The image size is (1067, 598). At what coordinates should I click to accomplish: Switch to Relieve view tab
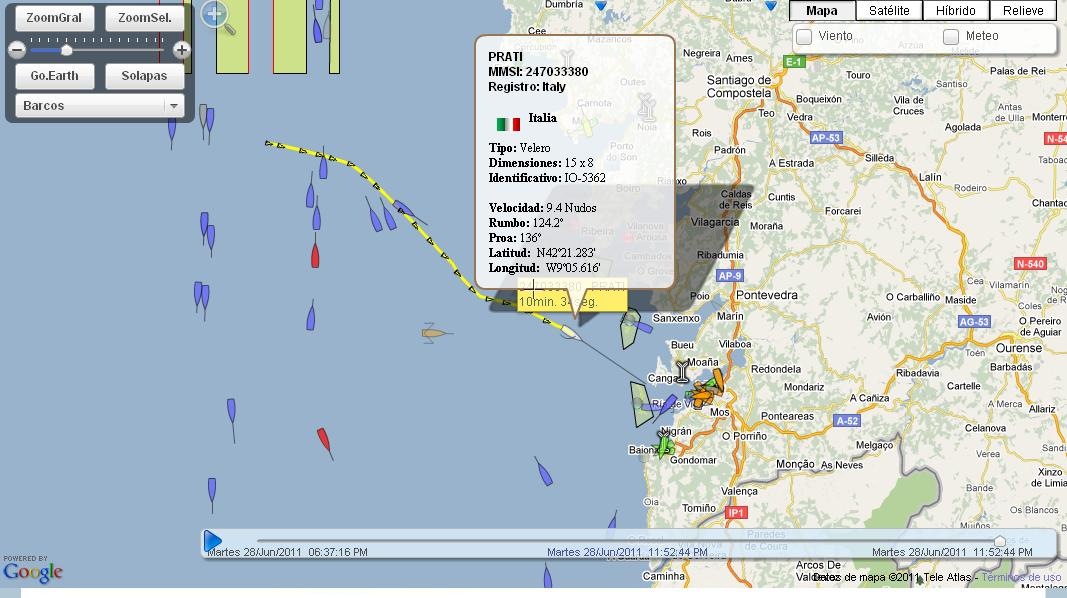1023,10
